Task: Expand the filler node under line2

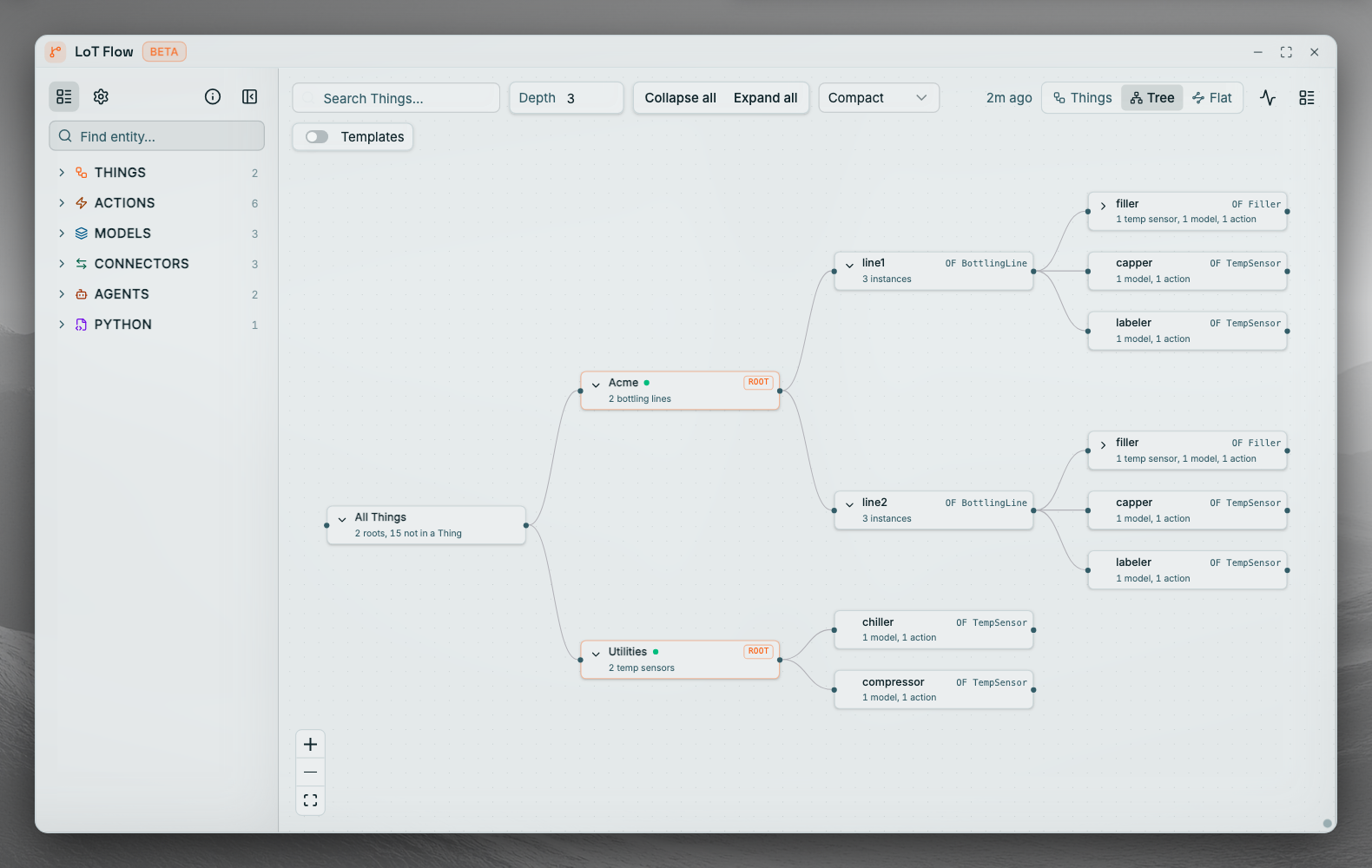Action: pos(1103,444)
